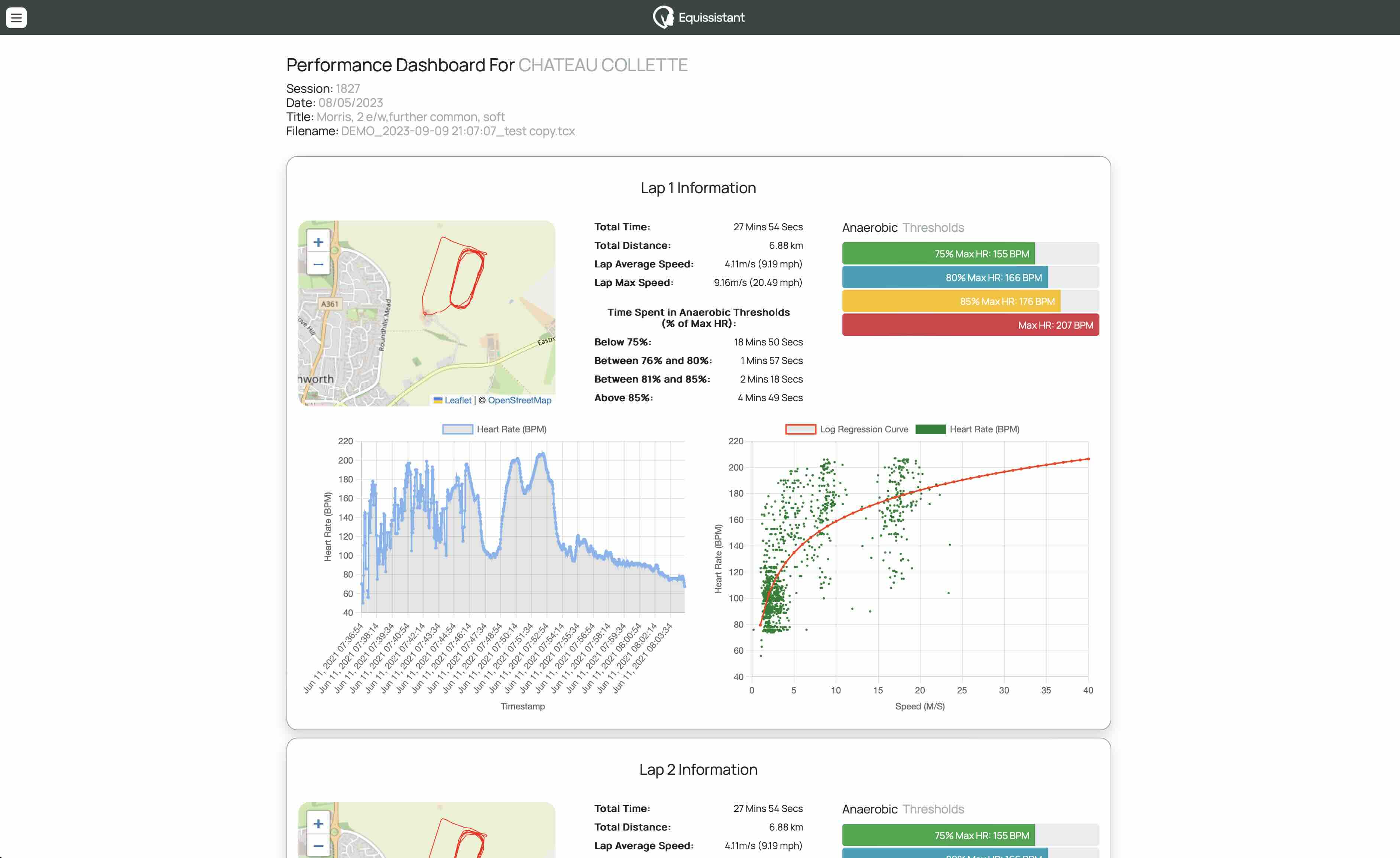The width and height of the screenshot is (1400, 858).
Task: Click the Lap 1 Total Time value '27 Mins 54 Secs'
Action: pos(768,227)
